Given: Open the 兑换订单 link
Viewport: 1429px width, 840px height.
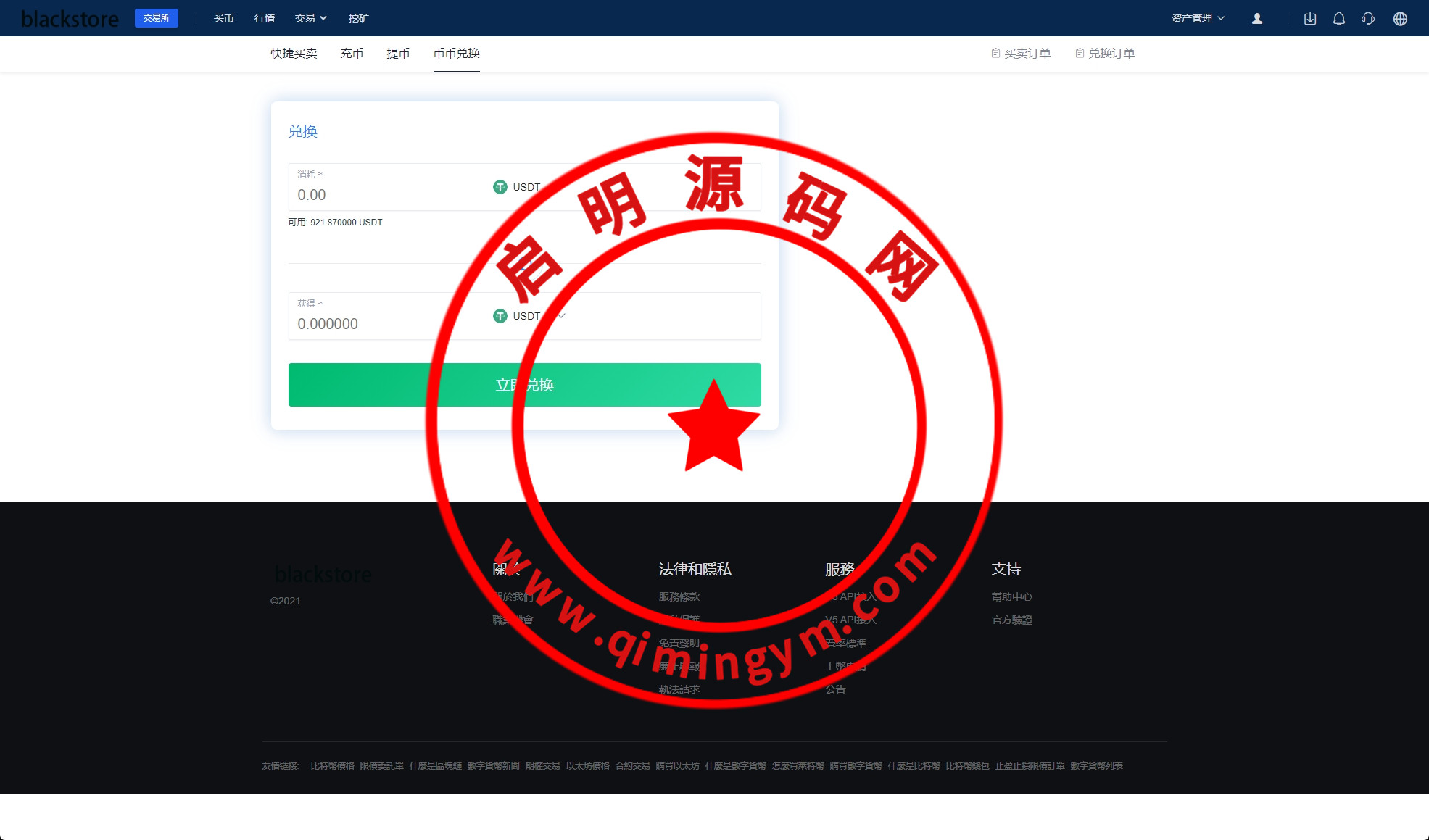Looking at the screenshot, I should pyautogui.click(x=1105, y=54).
